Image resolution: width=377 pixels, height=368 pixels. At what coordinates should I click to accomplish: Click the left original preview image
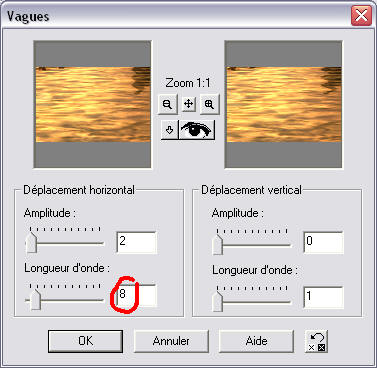click(x=93, y=104)
